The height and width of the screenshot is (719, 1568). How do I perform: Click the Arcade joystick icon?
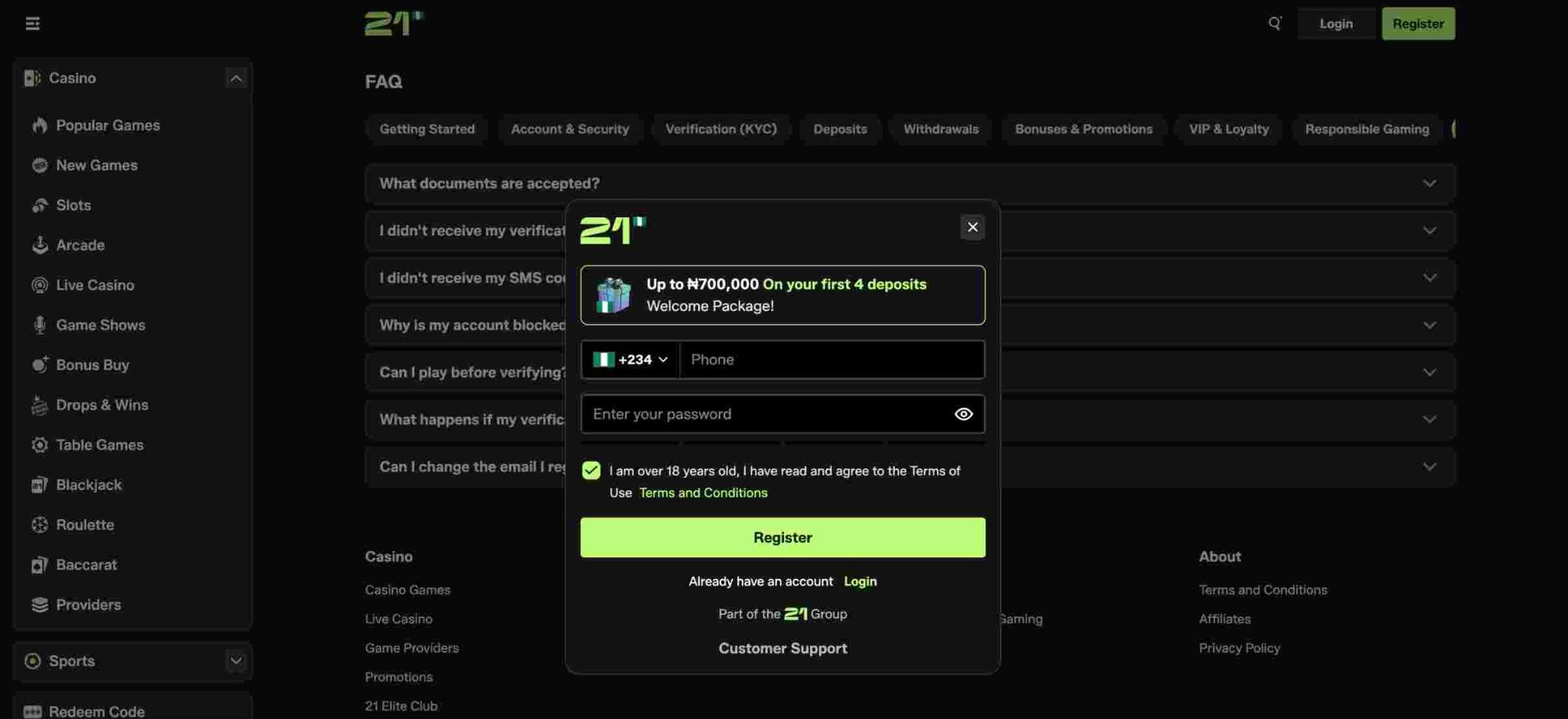(40, 245)
